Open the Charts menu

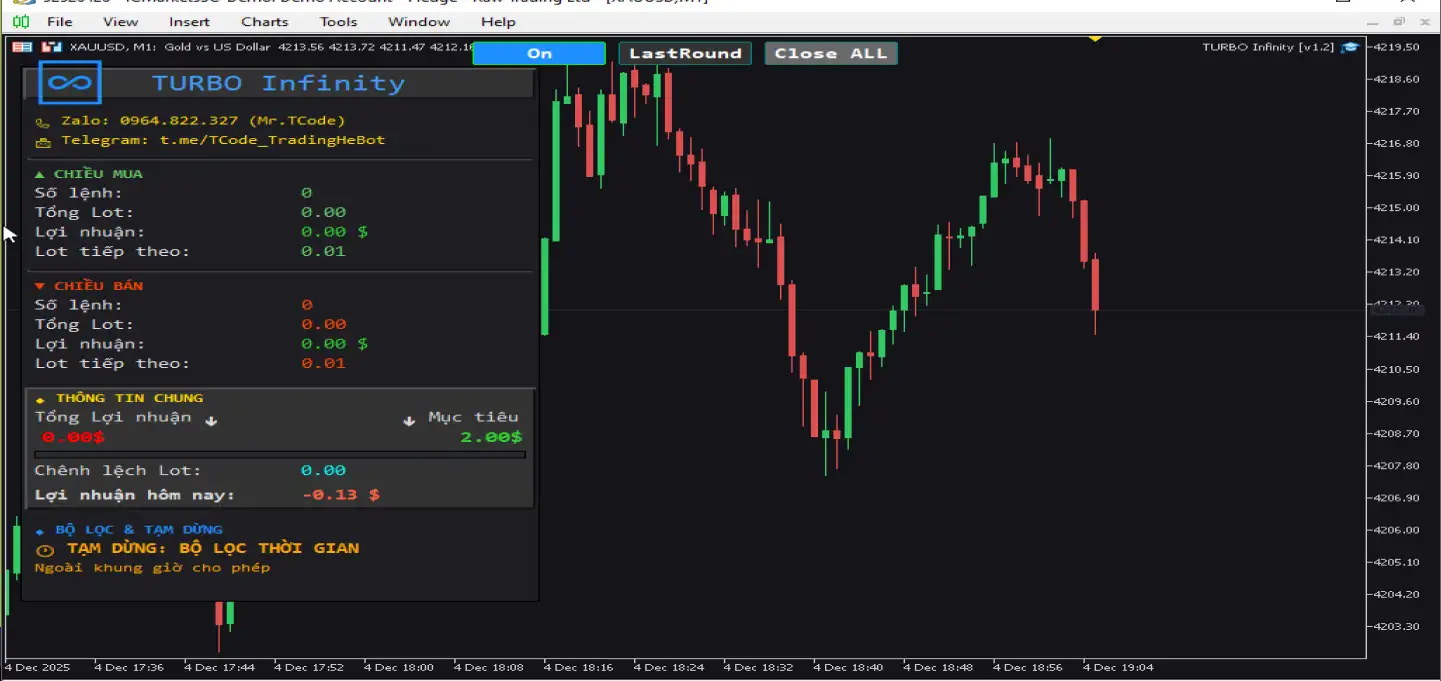(x=264, y=21)
